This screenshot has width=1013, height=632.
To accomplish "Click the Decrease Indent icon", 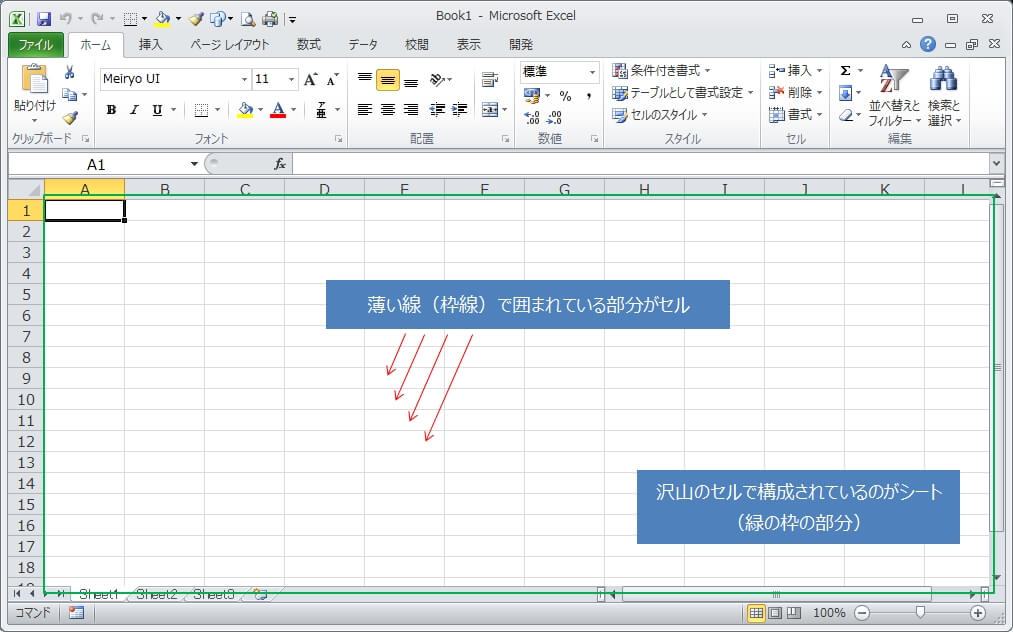I will point(437,110).
